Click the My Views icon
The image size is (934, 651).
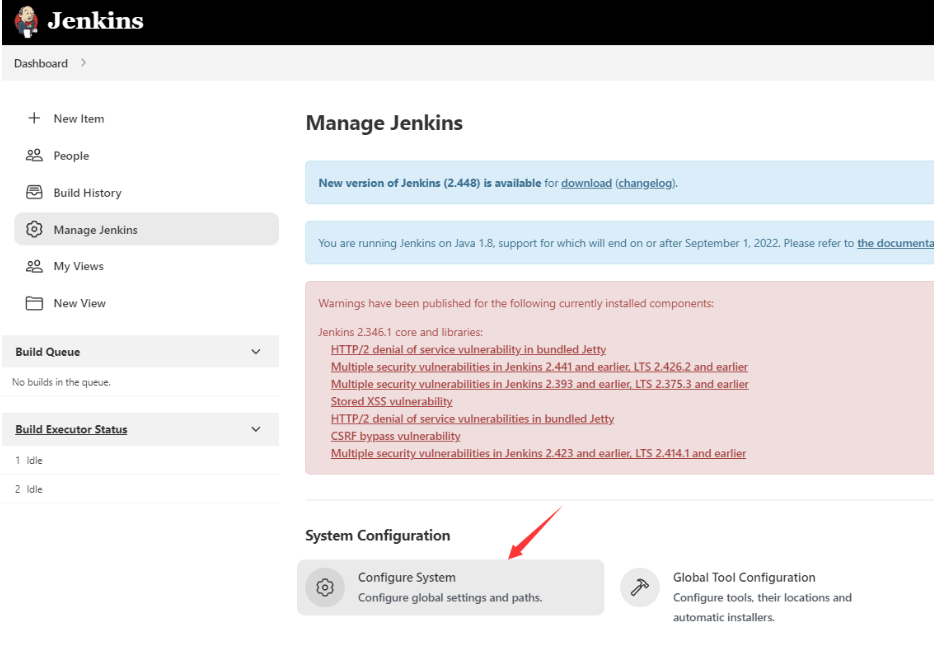(x=34, y=266)
